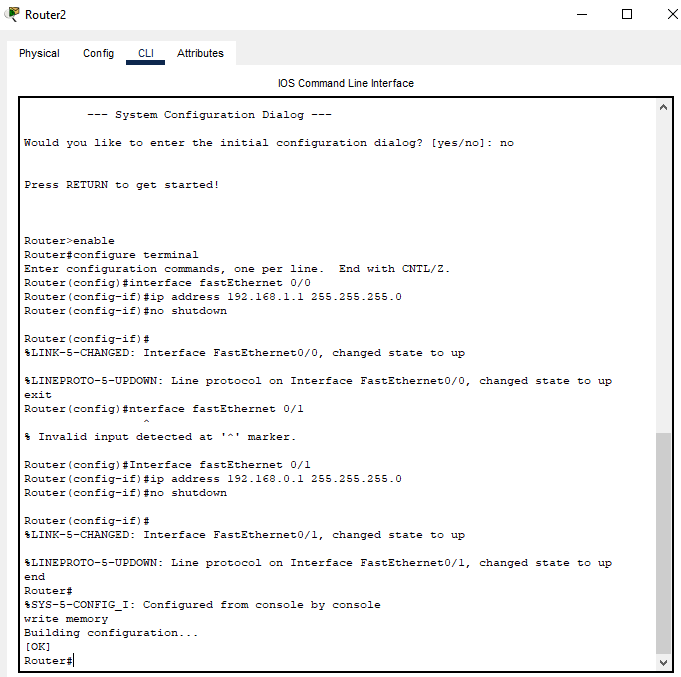
Task: Switch to the Config tab
Action: click(x=99, y=53)
